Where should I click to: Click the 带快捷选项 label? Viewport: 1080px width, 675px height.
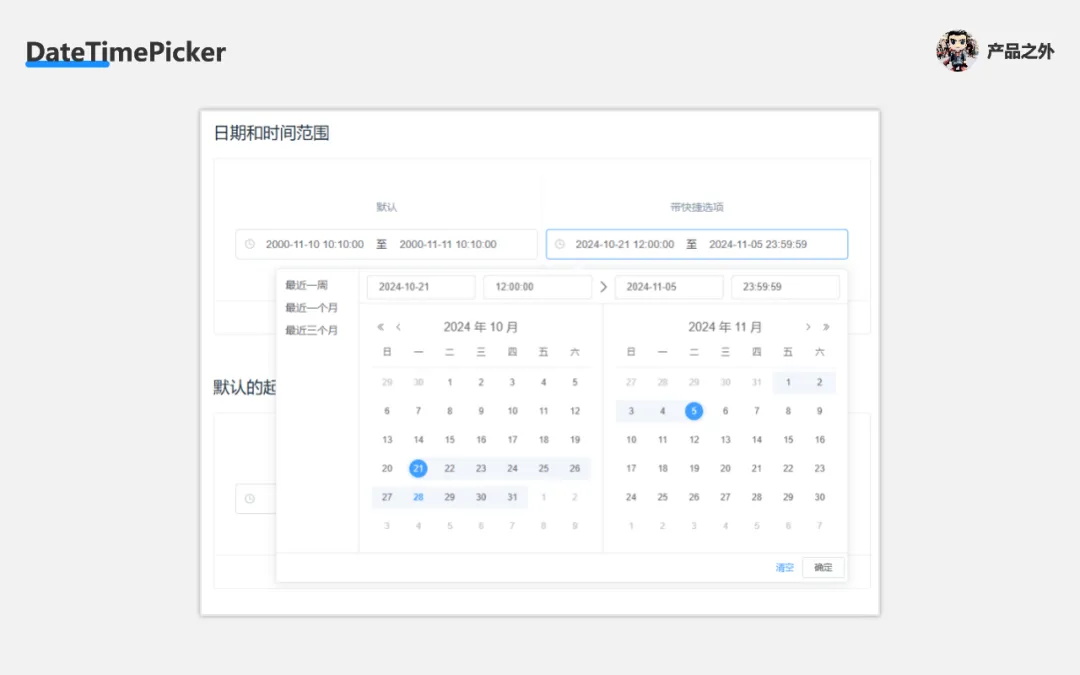coord(697,207)
